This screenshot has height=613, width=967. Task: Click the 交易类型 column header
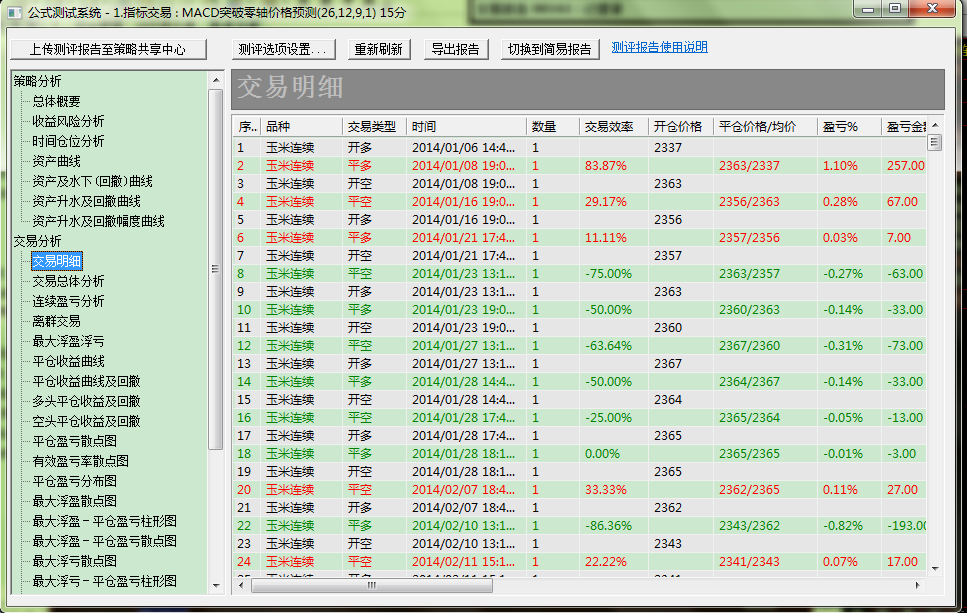[371, 127]
